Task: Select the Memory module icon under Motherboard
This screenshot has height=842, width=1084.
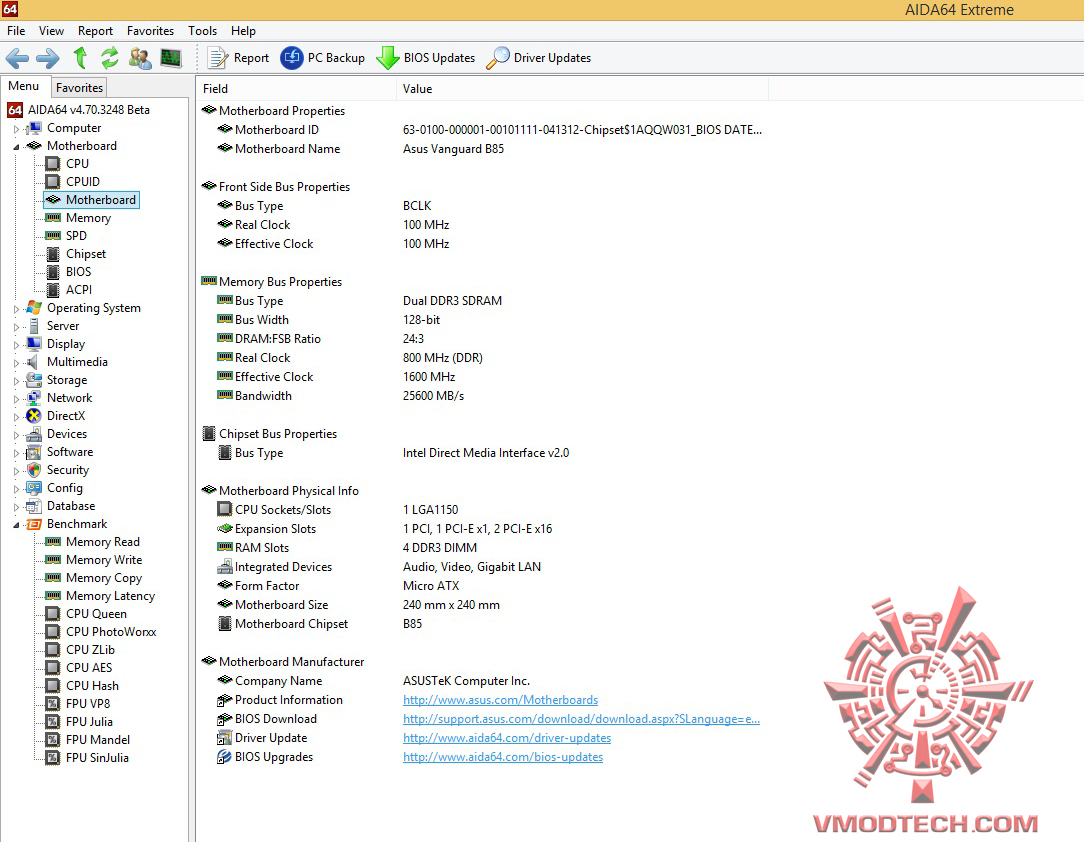Action: point(53,218)
